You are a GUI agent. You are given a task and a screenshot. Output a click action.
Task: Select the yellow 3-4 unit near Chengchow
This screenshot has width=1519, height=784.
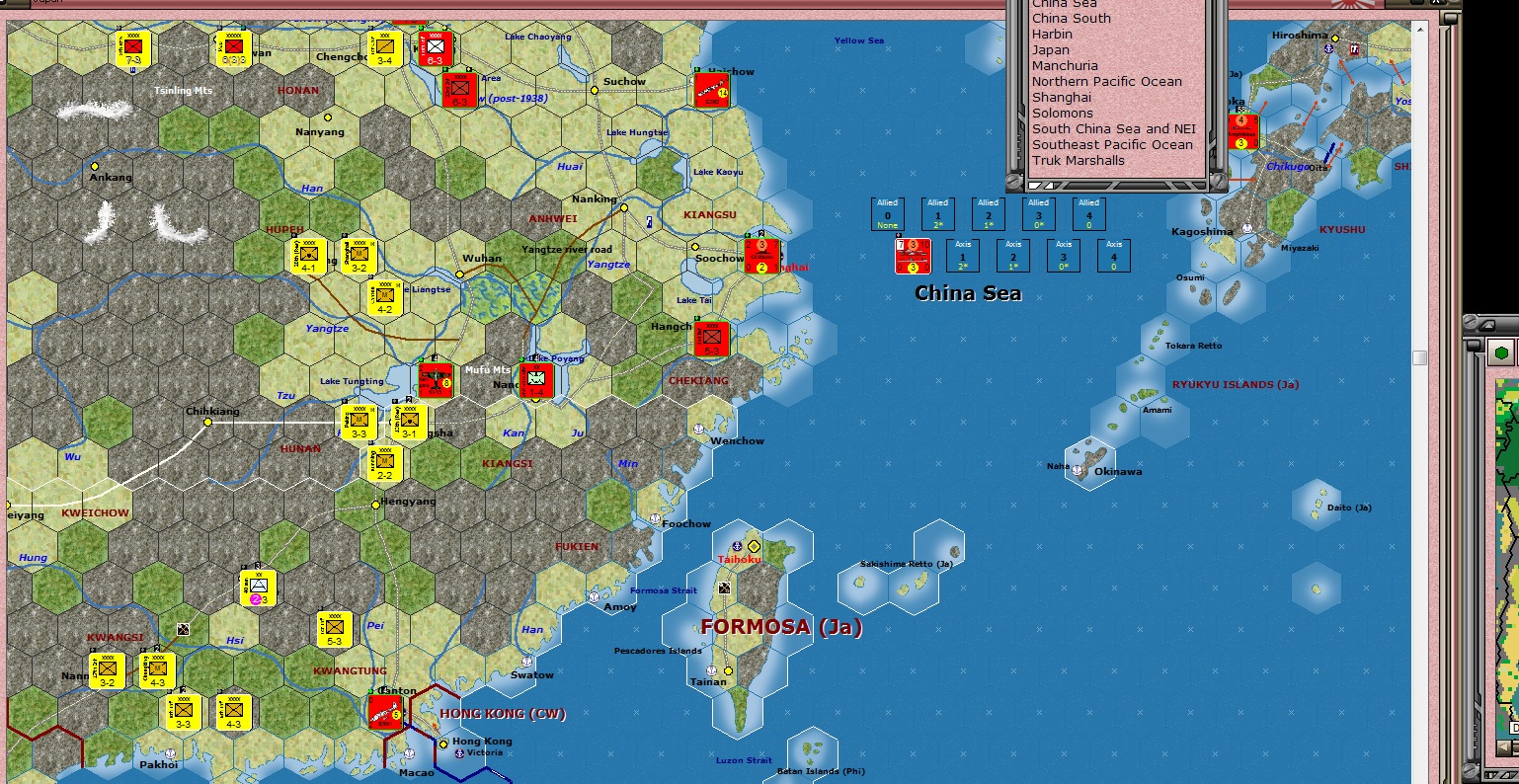[384, 47]
